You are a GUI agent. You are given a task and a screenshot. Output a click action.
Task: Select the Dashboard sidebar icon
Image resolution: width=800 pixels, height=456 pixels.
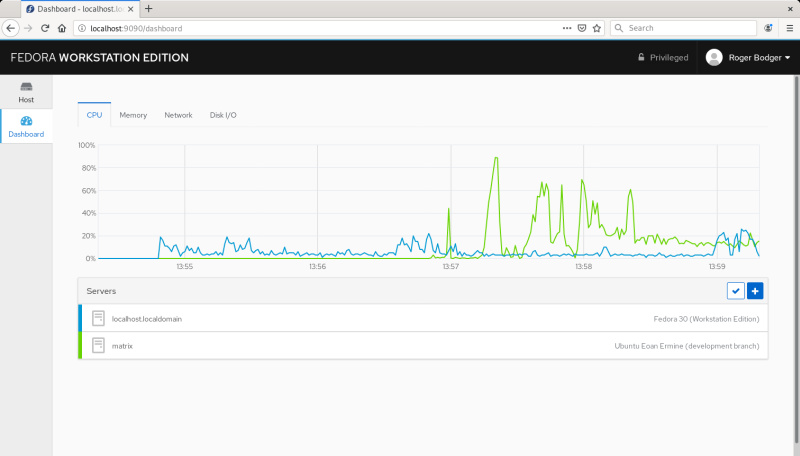click(26, 121)
